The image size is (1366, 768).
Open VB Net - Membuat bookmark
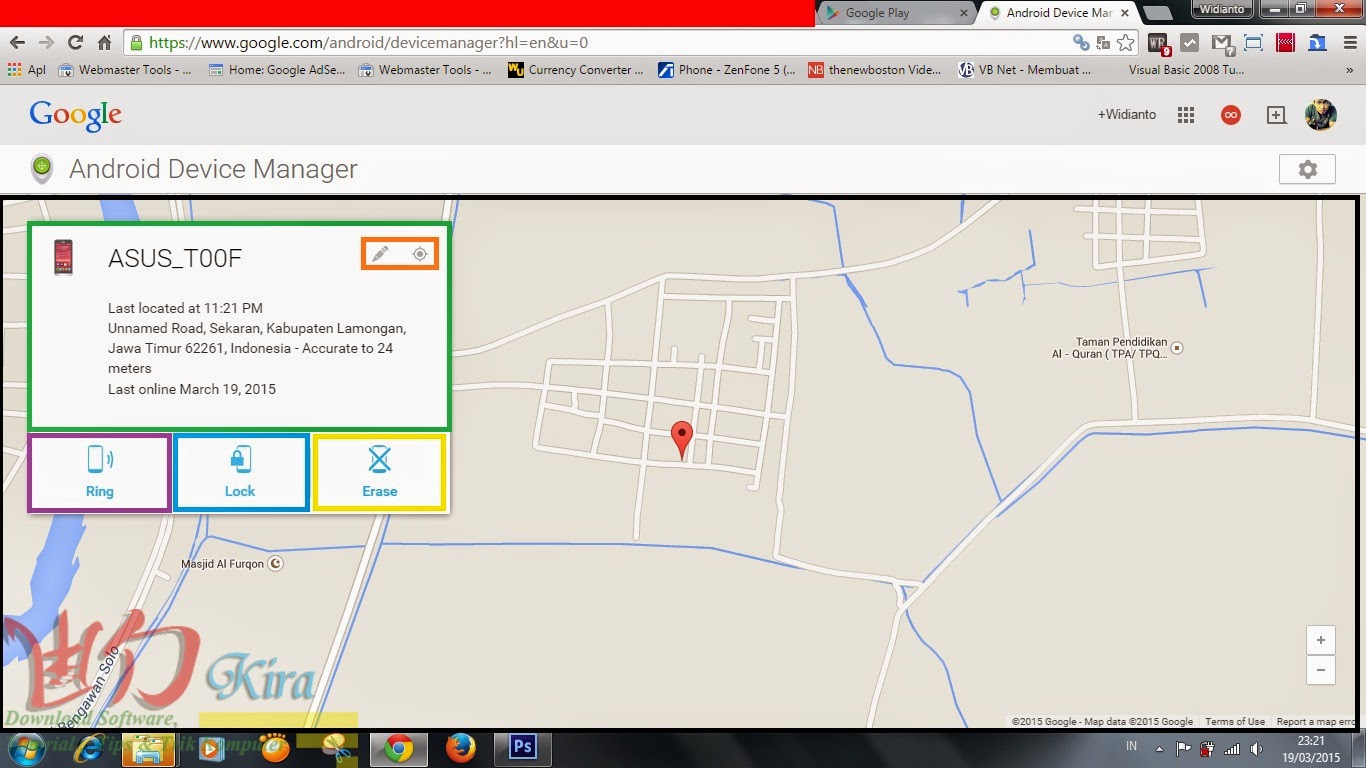tap(1025, 70)
